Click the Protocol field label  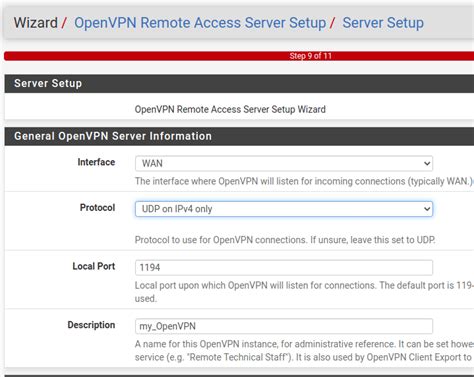click(97, 208)
